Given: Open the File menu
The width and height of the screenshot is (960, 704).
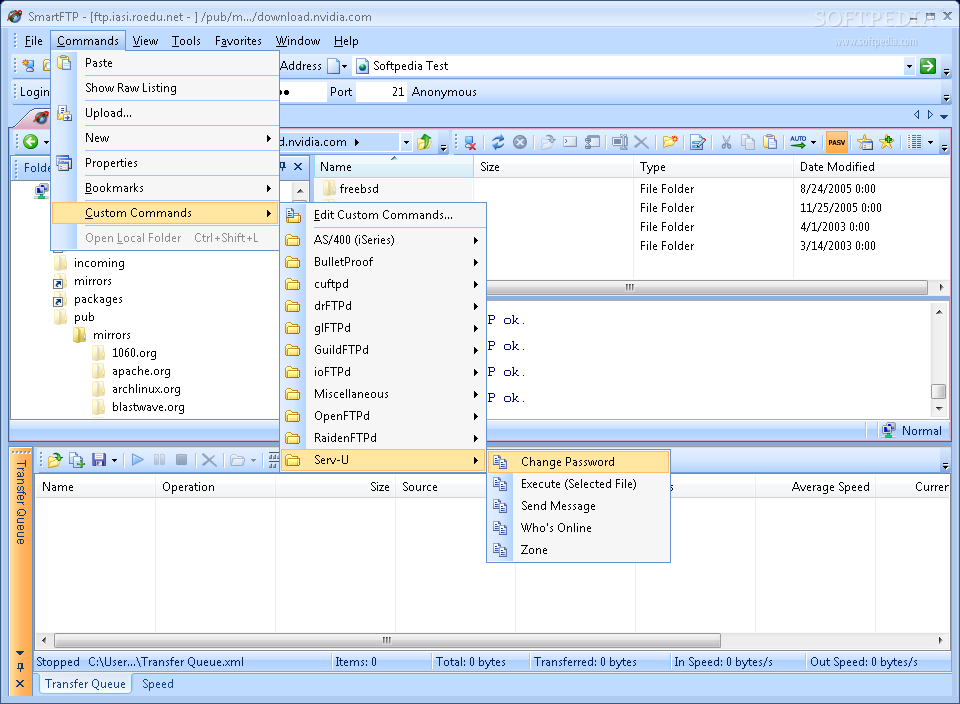Looking at the screenshot, I should click(33, 41).
